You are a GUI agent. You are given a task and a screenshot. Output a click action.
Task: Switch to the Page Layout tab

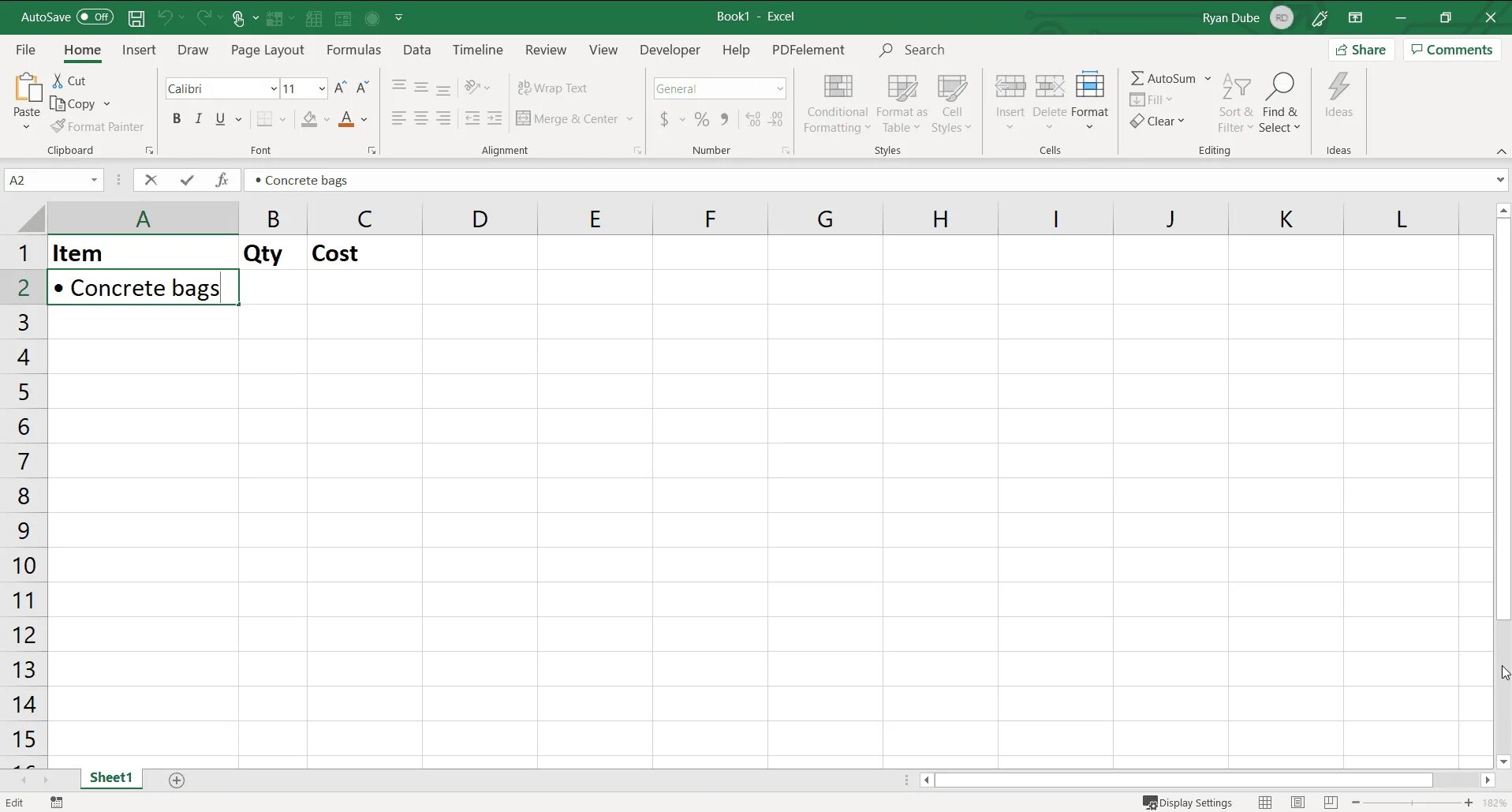click(267, 50)
